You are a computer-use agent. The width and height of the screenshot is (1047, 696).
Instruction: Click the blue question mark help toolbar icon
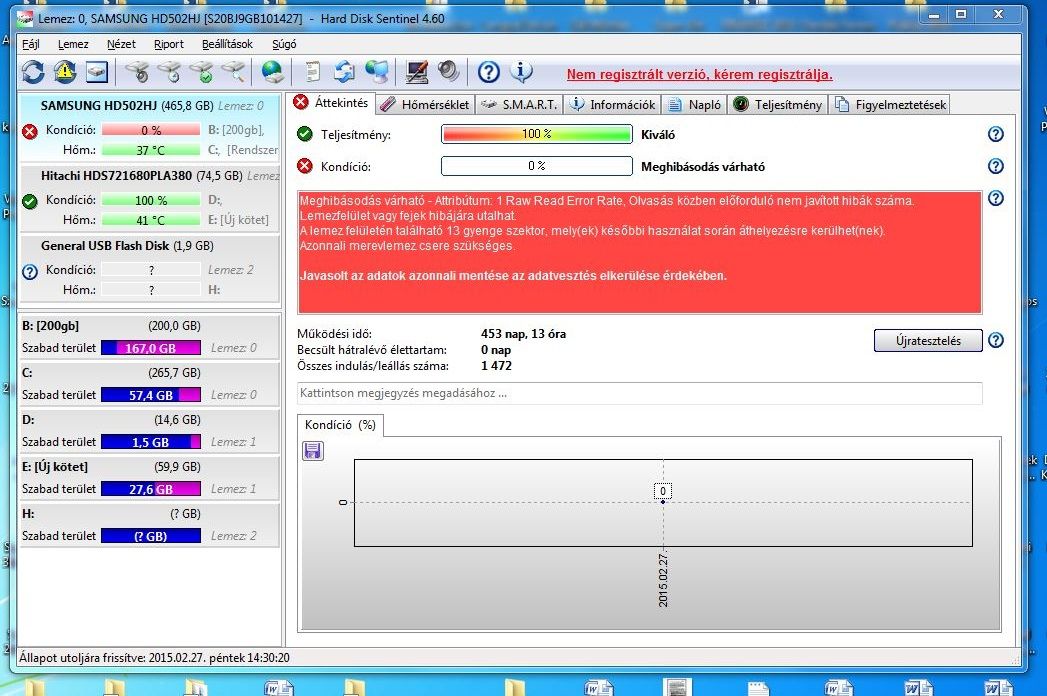coord(489,71)
